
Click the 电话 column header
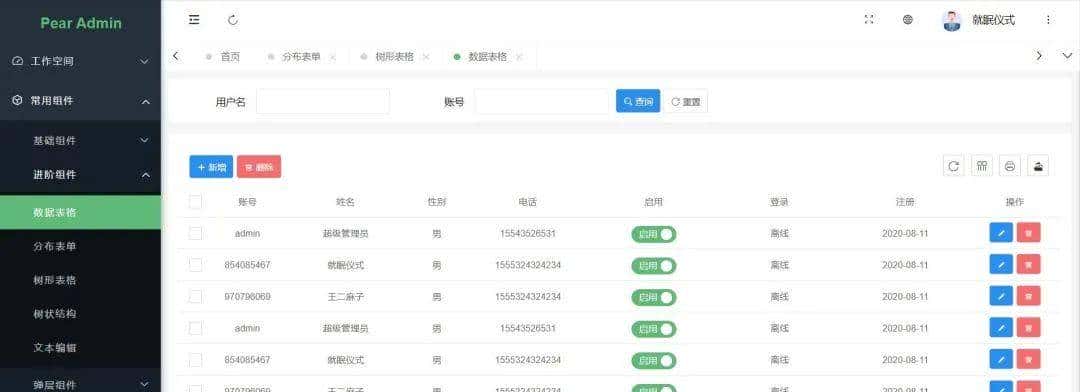tap(528, 203)
